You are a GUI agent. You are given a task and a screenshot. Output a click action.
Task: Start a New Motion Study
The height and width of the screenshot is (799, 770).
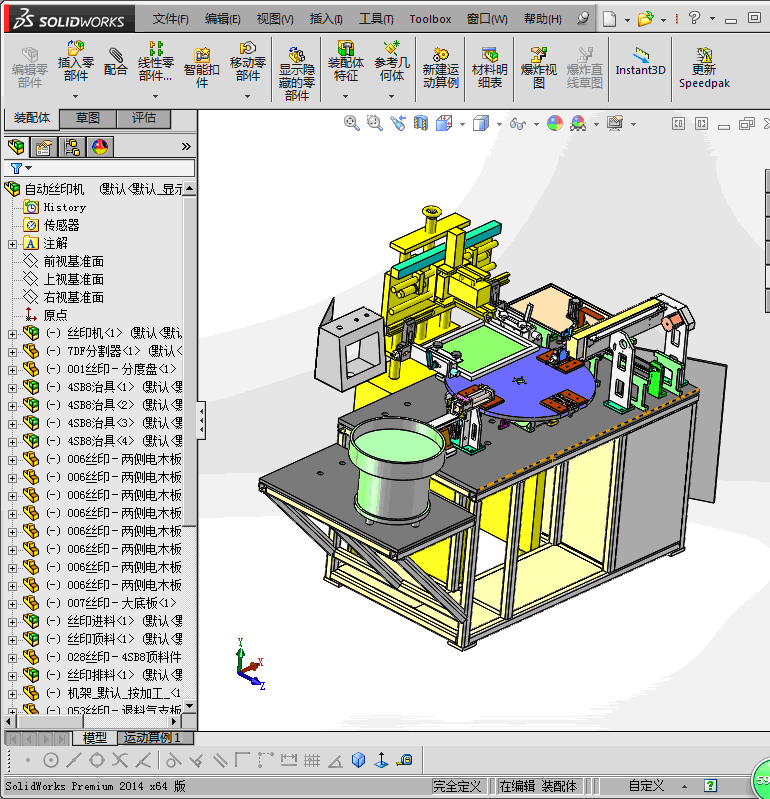point(441,67)
